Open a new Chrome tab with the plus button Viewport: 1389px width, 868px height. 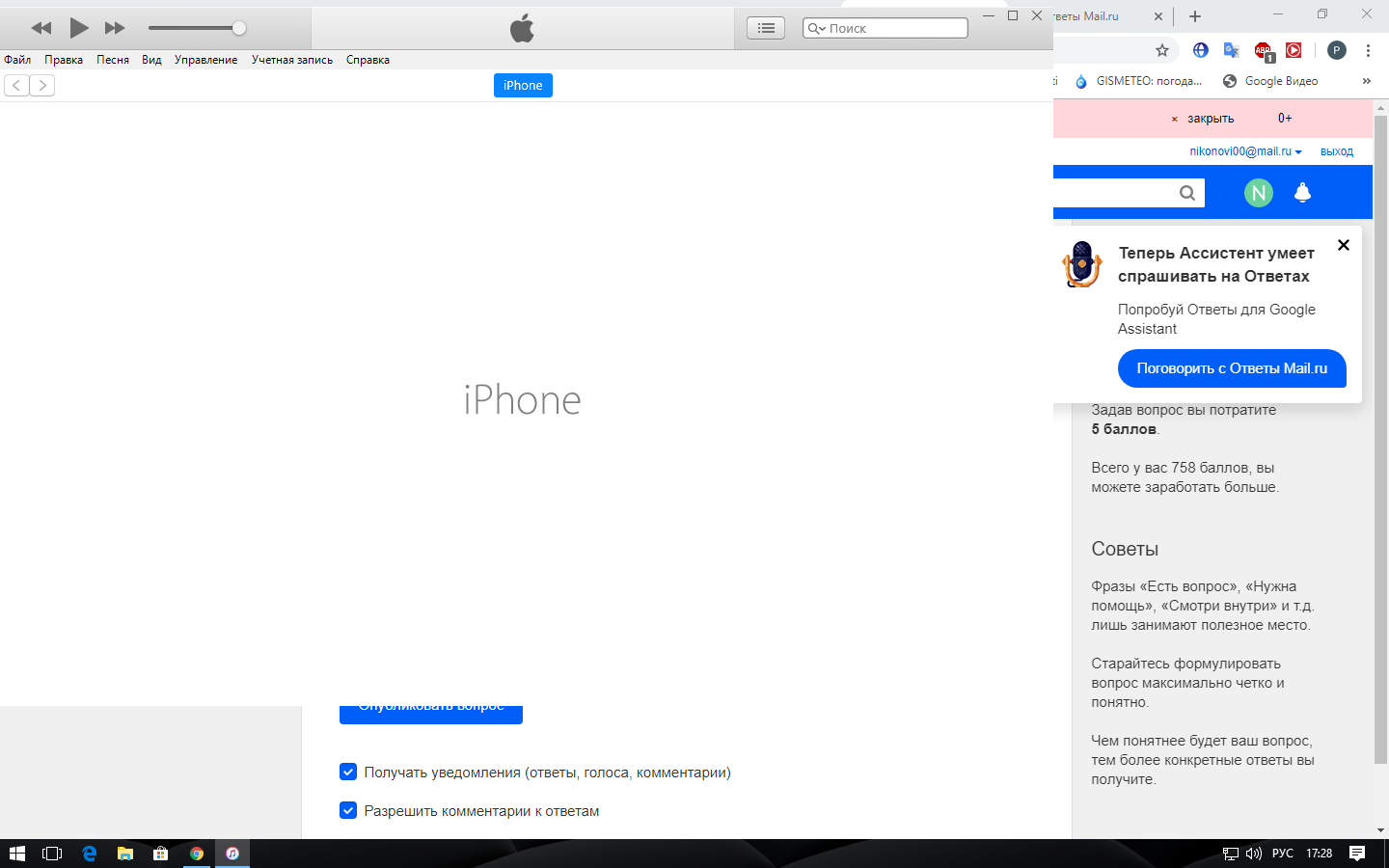1195,16
